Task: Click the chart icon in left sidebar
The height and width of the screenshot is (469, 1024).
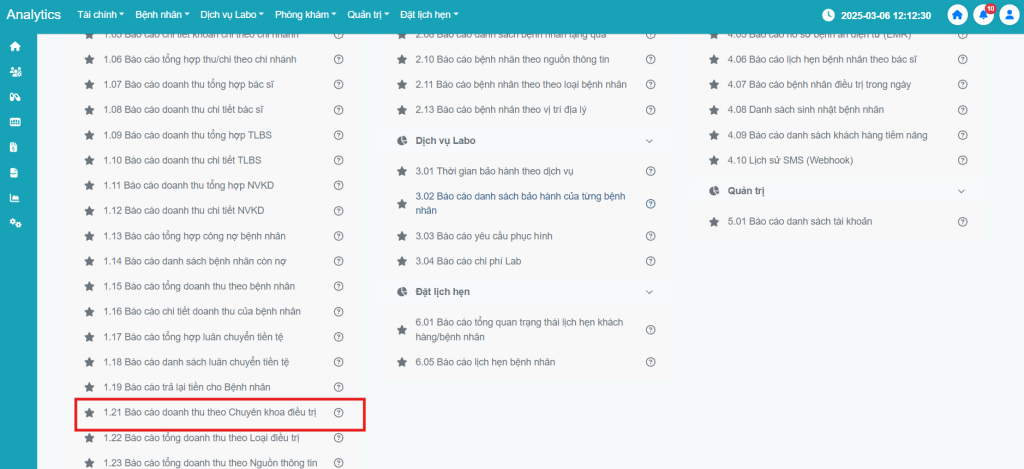Action: pyautogui.click(x=15, y=197)
